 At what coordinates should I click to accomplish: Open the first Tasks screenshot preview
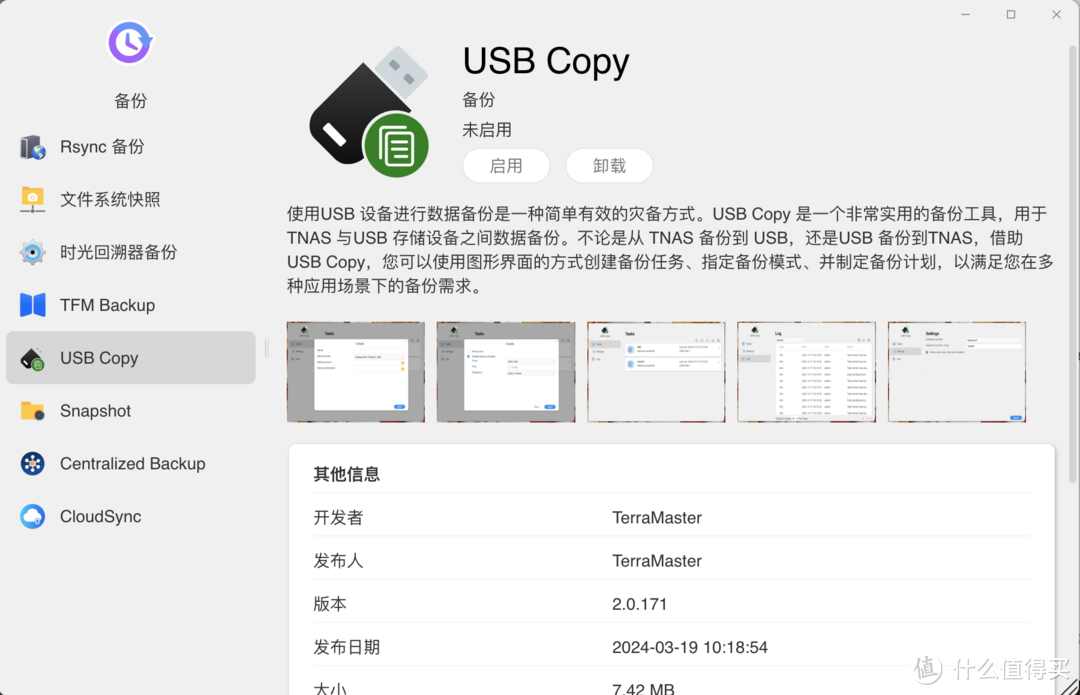pos(355,371)
